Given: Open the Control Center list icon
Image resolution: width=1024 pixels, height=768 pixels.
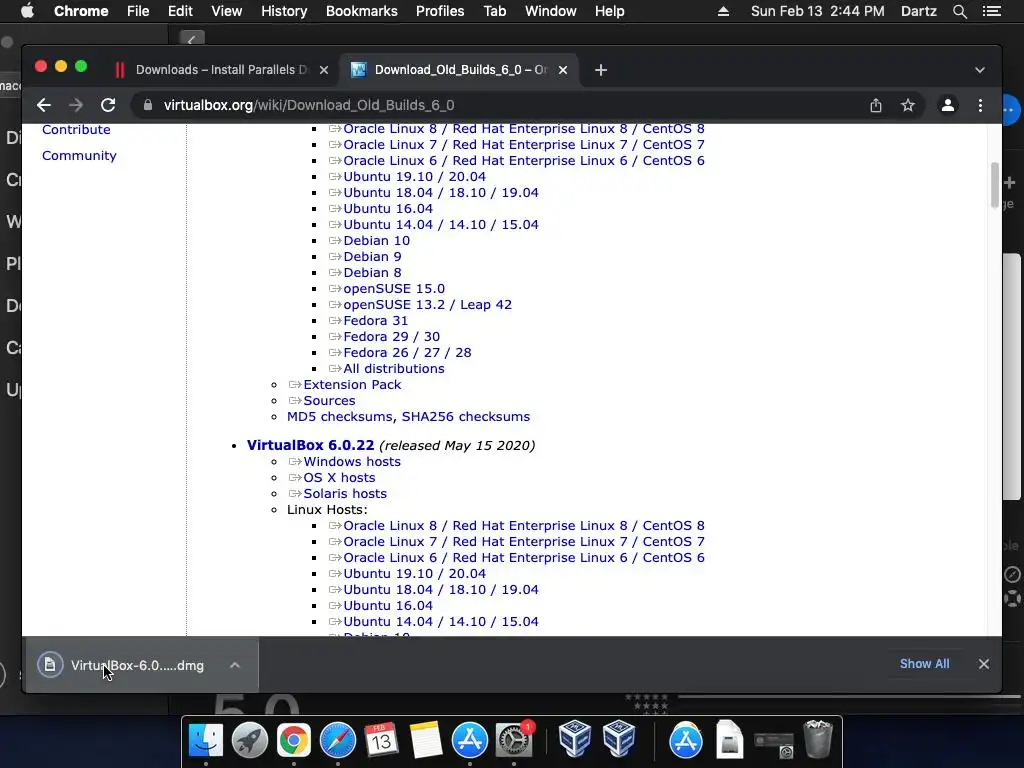Looking at the screenshot, I should 992,11.
